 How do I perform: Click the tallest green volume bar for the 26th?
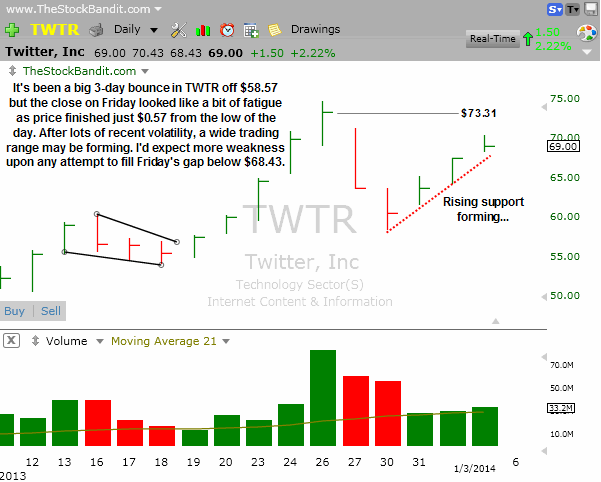[x=323, y=398]
